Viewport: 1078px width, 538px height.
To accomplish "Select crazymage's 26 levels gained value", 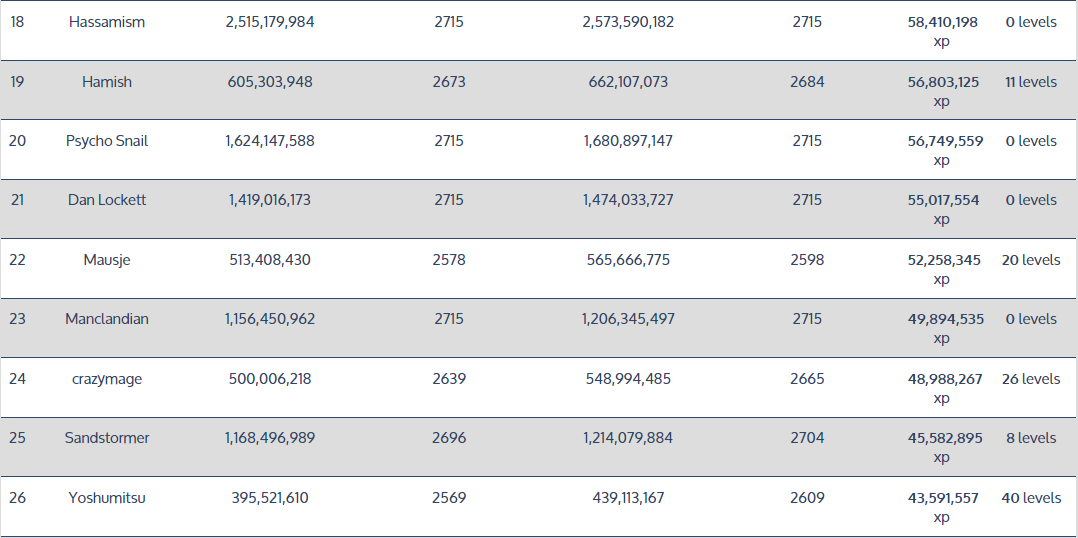I will pyautogui.click(x=1031, y=379).
